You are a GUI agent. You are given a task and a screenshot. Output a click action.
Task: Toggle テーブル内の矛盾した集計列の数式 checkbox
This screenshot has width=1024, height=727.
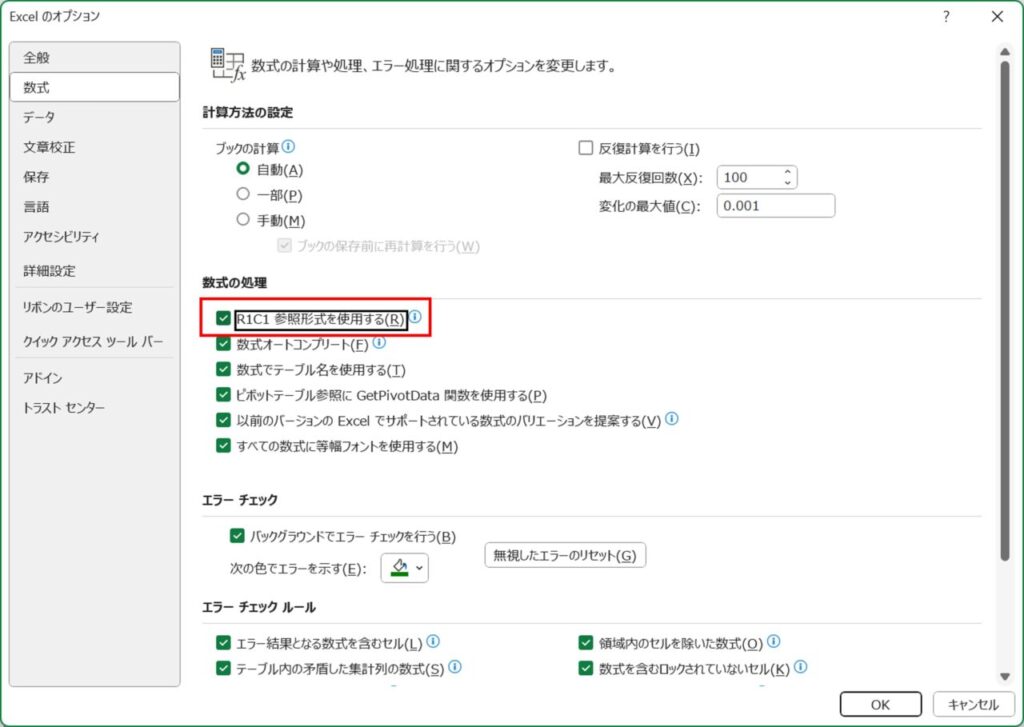tap(223, 668)
